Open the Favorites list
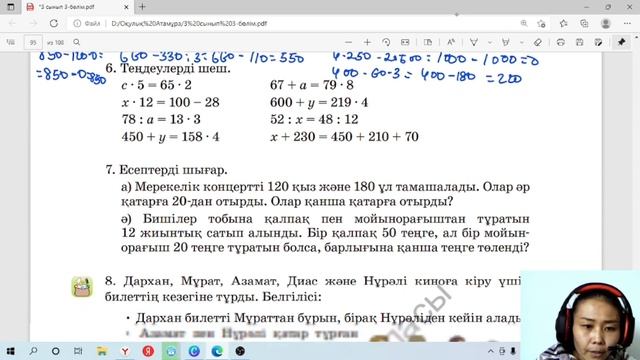Viewport: 640px width, 360px height. [x=564, y=23]
